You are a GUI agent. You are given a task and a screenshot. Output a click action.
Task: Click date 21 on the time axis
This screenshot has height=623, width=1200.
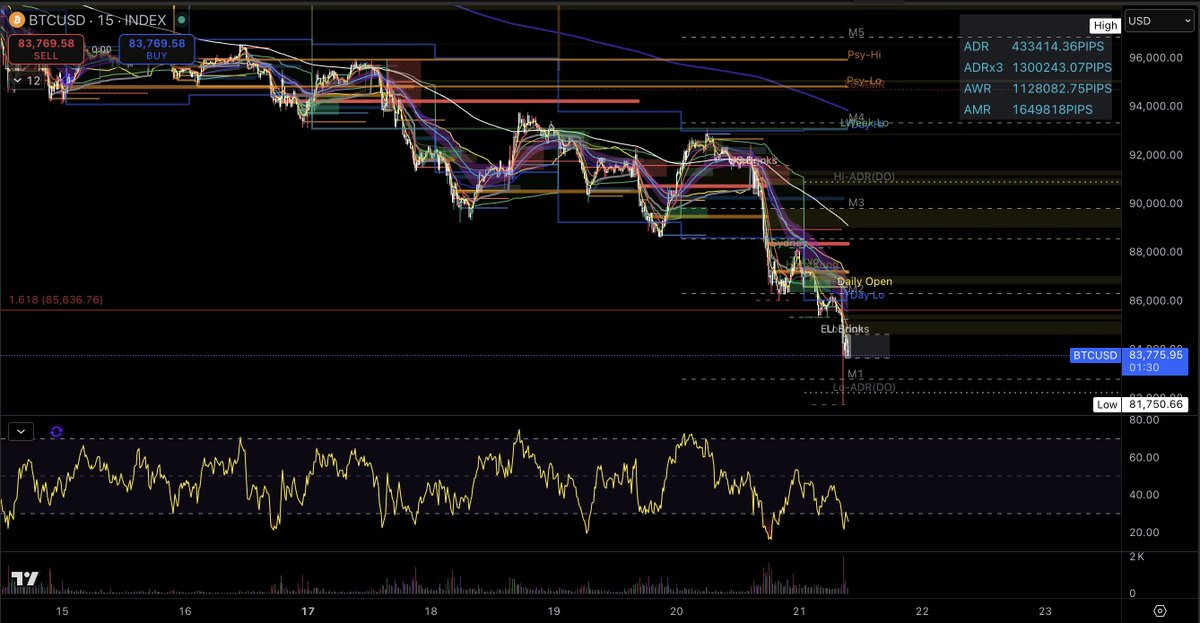799,610
